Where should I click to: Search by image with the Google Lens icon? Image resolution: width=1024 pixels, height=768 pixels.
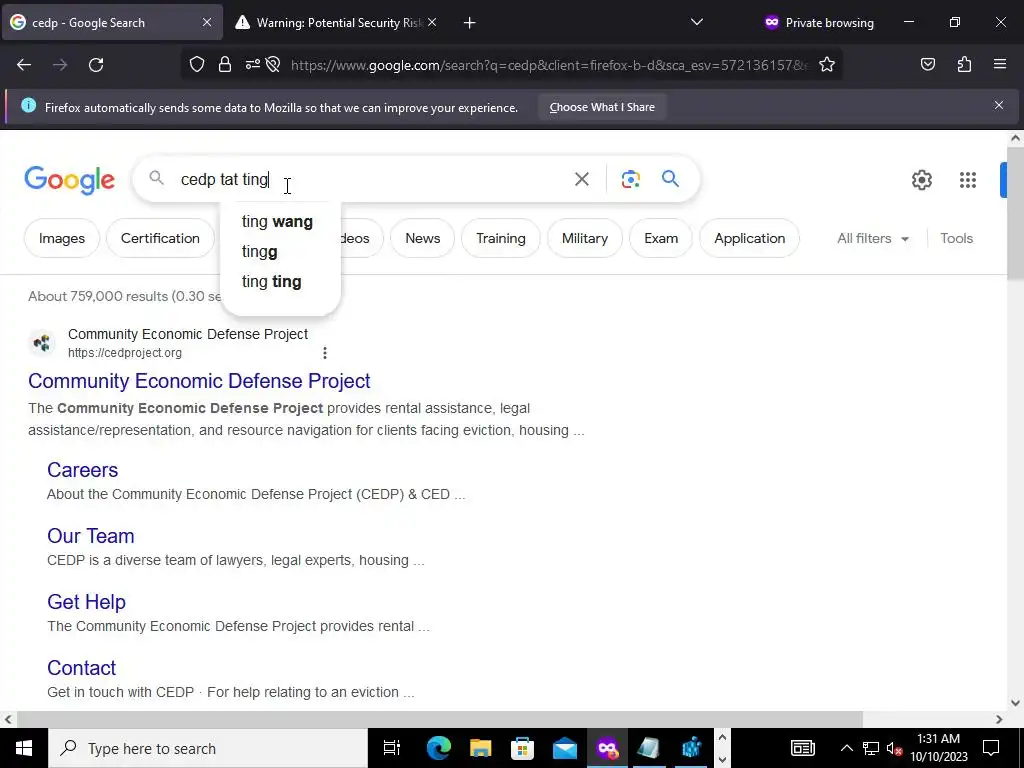(x=630, y=179)
